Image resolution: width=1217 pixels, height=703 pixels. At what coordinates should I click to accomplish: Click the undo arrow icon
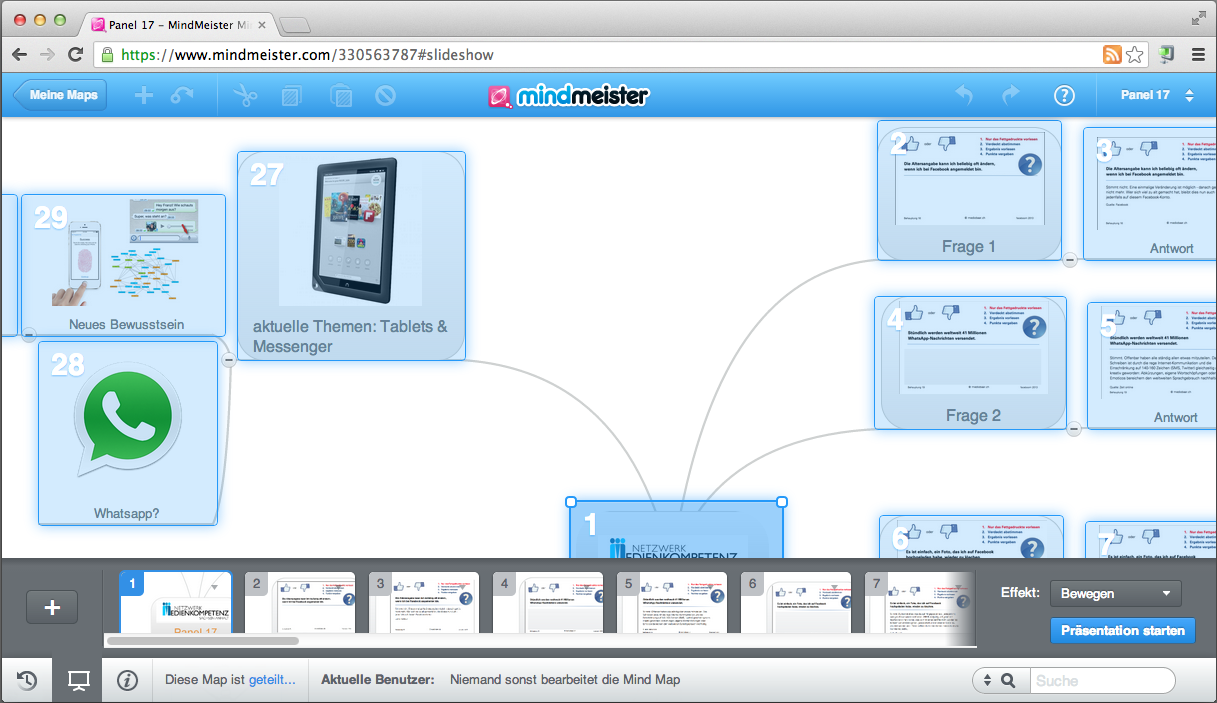[964, 95]
